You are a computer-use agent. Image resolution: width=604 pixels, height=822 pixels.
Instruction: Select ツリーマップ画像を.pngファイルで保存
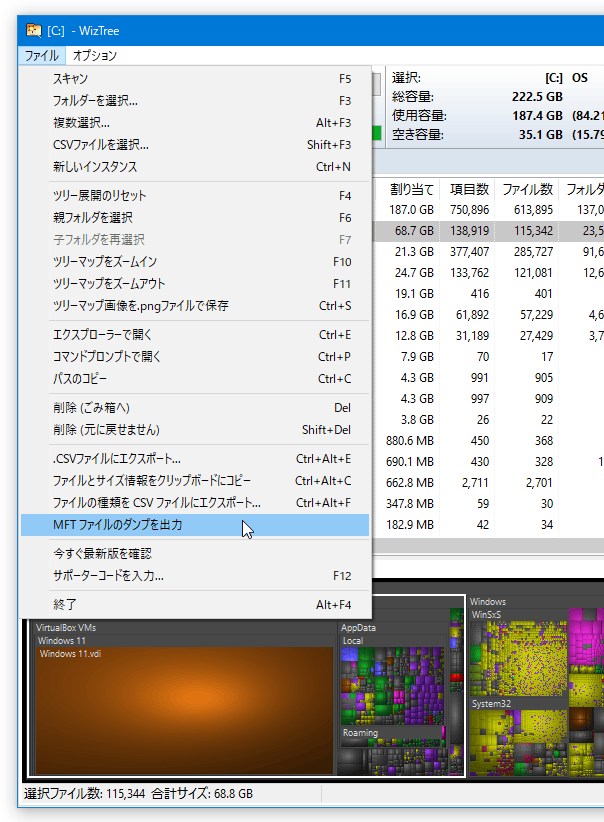coord(195,306)
